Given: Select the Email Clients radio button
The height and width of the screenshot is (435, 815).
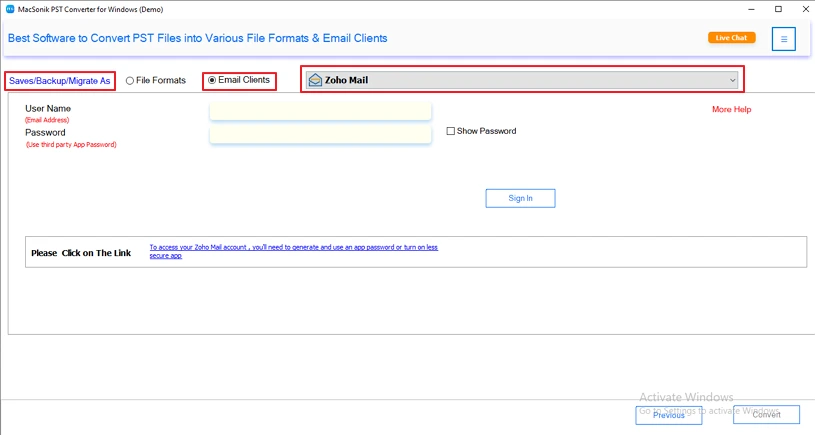Looking at the screenshot, I should (212, 80).
